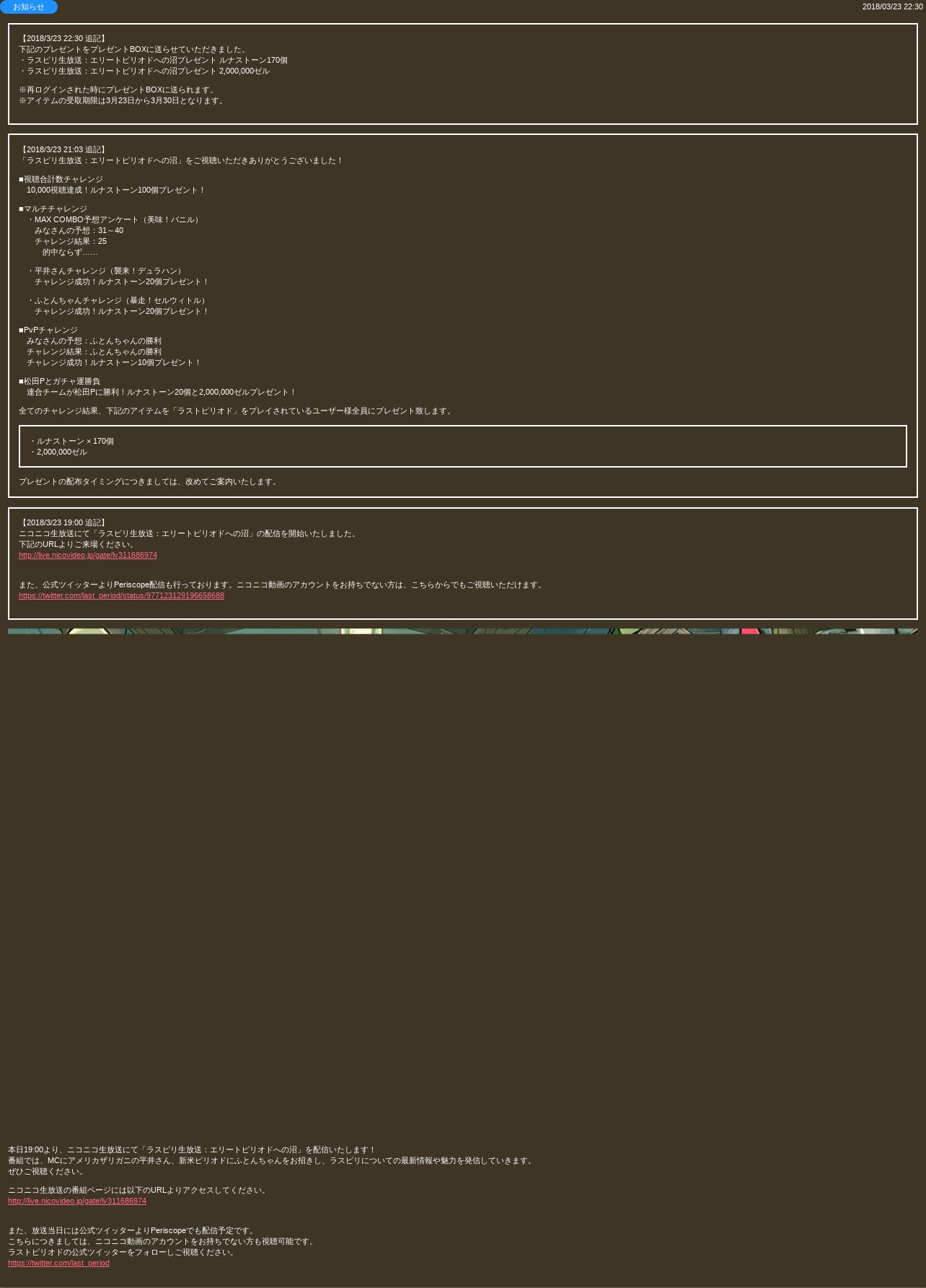Viewport: 926px width, 1288px height.
Task: Open the nicovideo gate link below the banner
Action: [x=77, y=1201]
